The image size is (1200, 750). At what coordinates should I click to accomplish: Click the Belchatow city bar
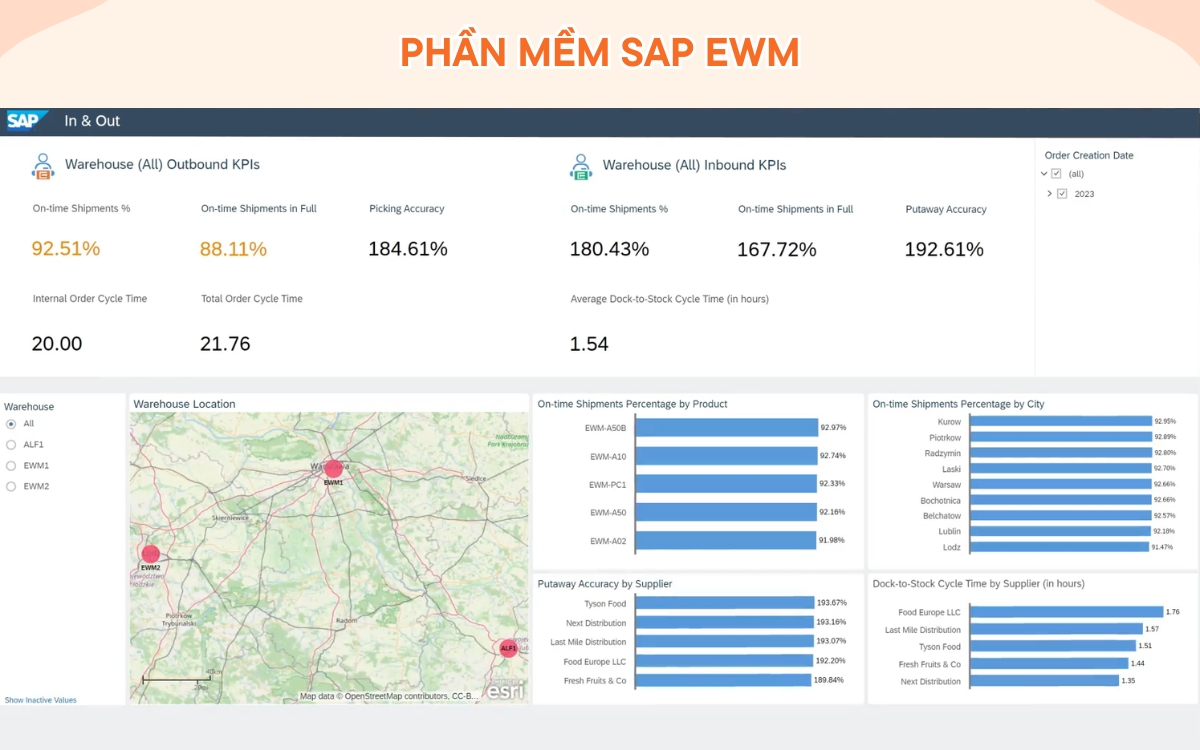coord(1061,516)
